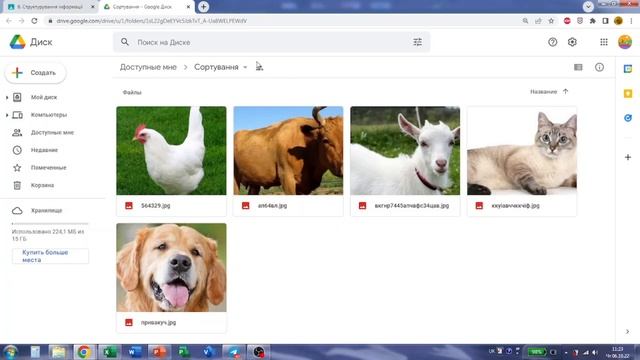The width and height of the screenshot is (640, 360).
Task: Bookmark this page star icon
Action: [x=551, y=21]
